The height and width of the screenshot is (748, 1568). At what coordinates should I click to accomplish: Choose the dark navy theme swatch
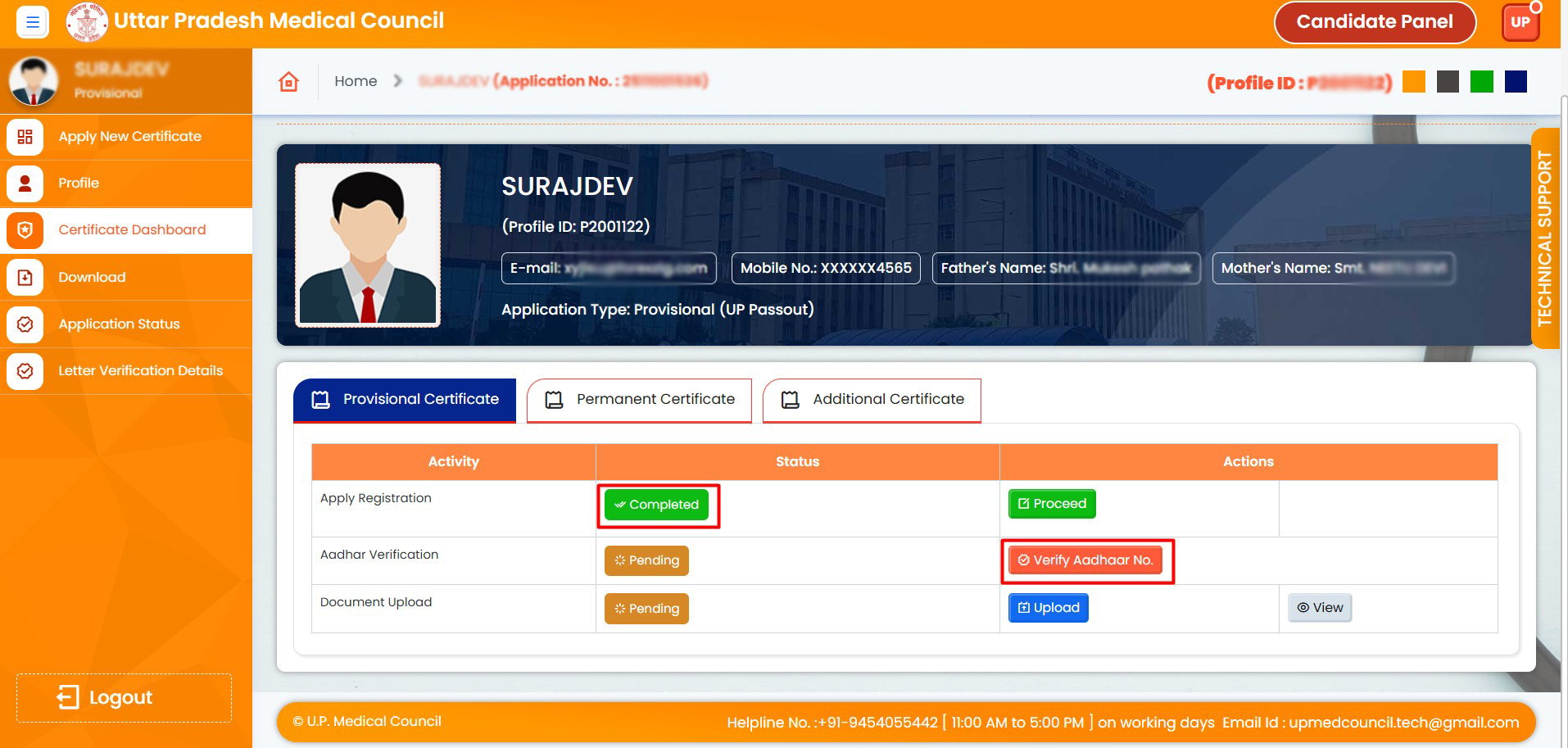tap(1516, 82)
